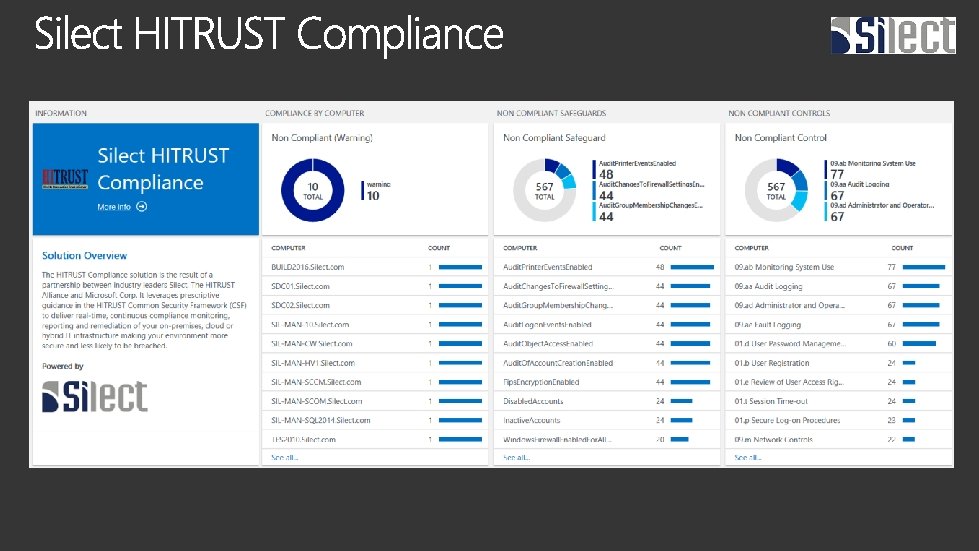Click the Non Compliant Controls panel header
This screenshot has height=551, width=979.
(779, 113)
